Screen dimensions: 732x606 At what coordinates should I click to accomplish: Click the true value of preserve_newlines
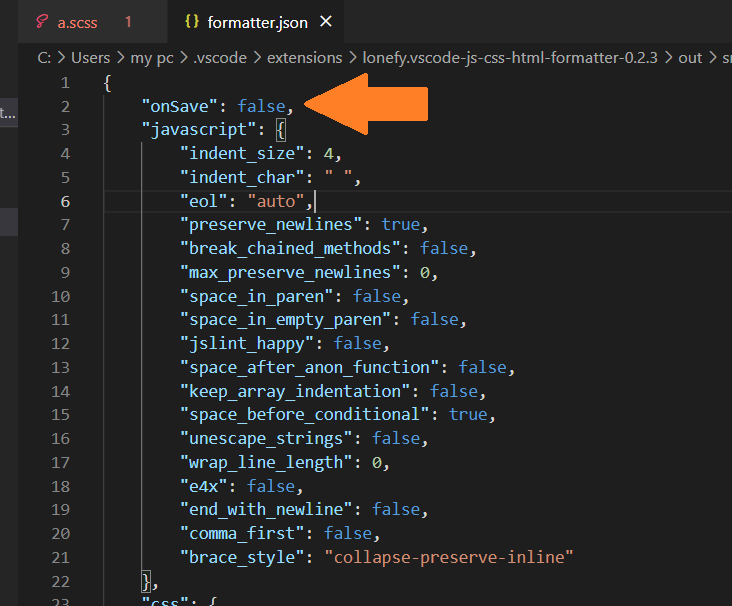click(x=401, y=225)
